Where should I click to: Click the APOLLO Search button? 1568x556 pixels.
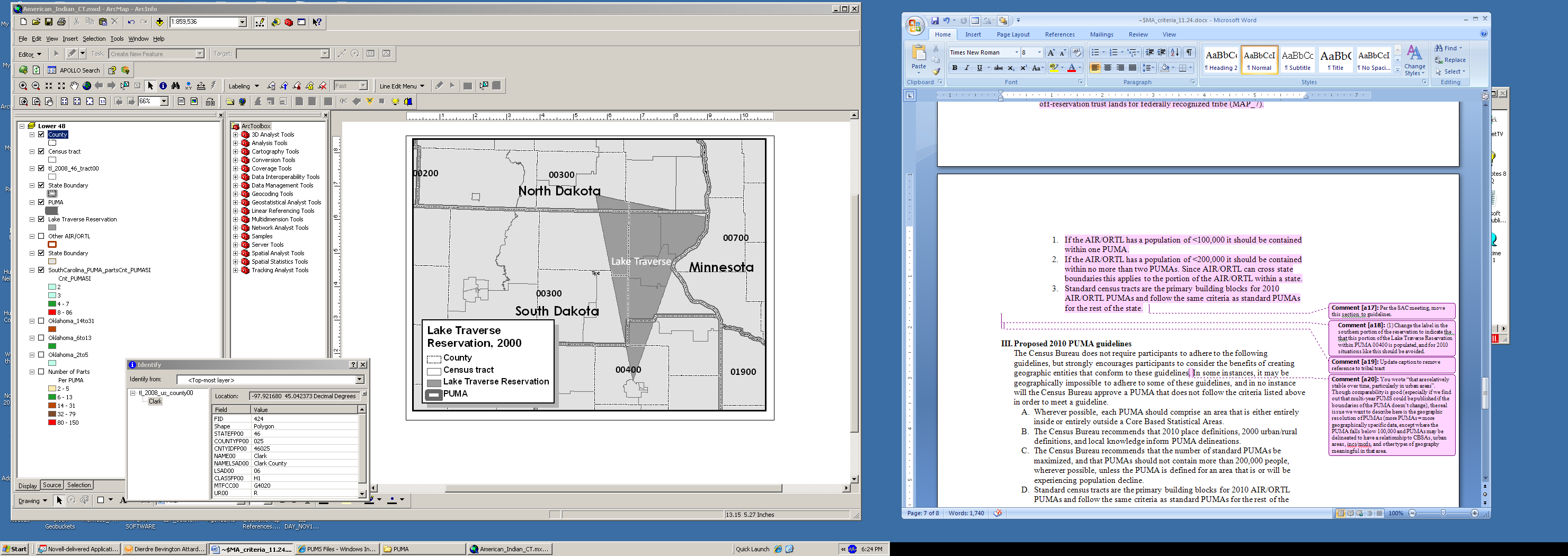coord(74,70)
